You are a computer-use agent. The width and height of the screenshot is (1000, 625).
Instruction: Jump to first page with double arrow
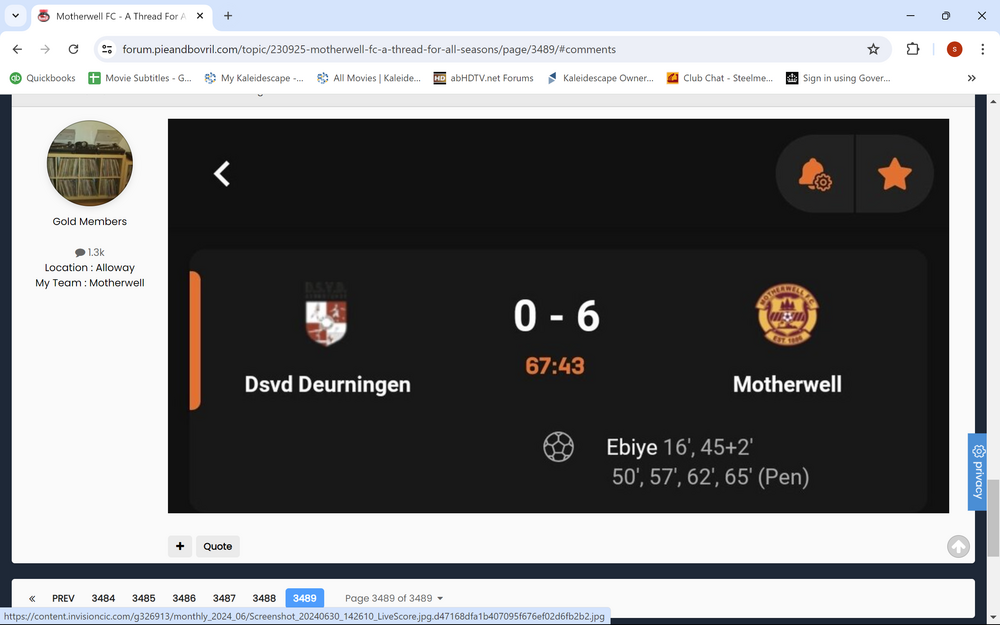(x=32, y=598)
